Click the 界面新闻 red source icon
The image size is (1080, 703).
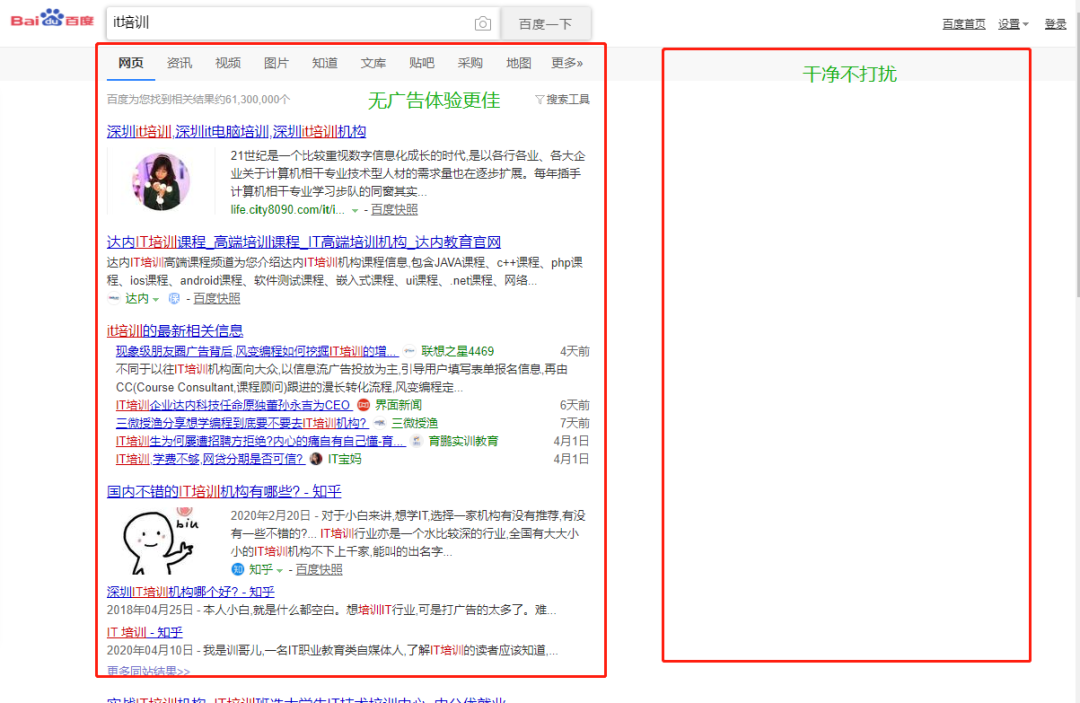click(364, 405)
